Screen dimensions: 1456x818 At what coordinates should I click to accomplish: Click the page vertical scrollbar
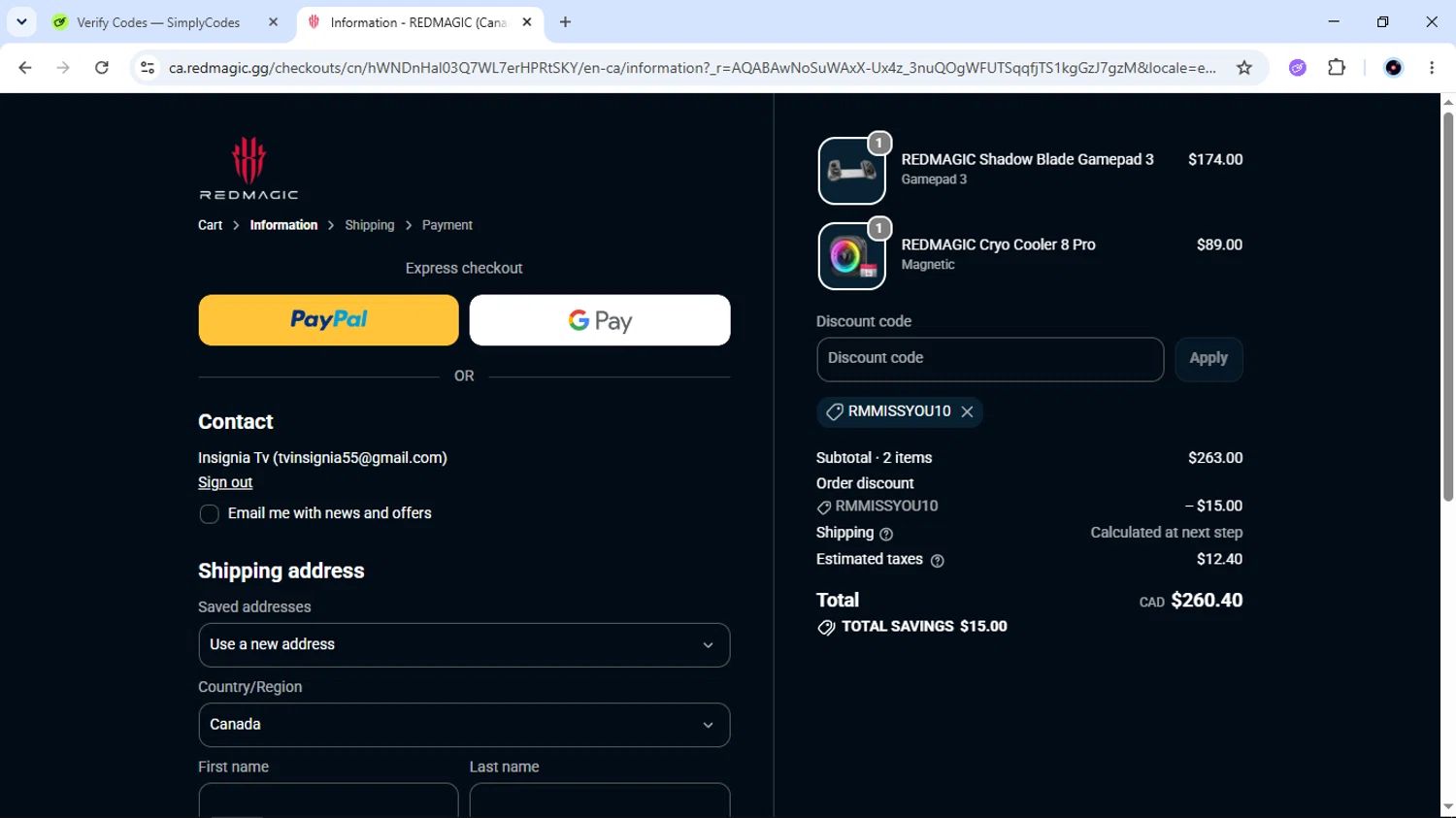pyautogui.click(x=1447, y=307)
